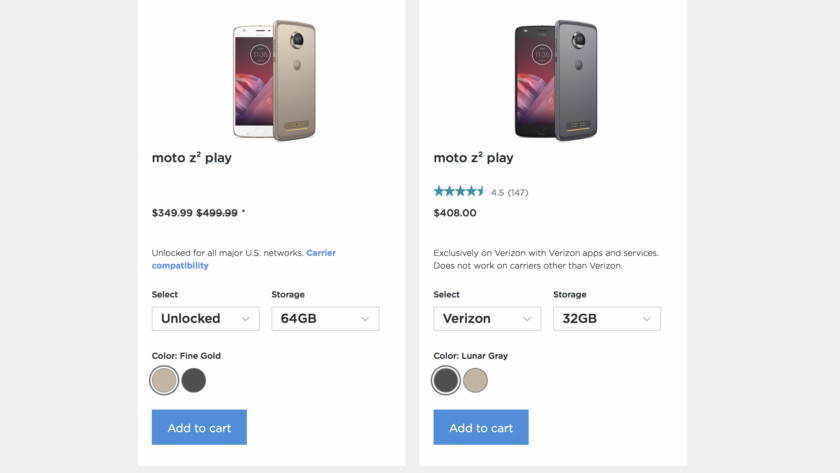Click the $349.99 sale price text
Screen dimensions: 840x473
pos(172,213)
